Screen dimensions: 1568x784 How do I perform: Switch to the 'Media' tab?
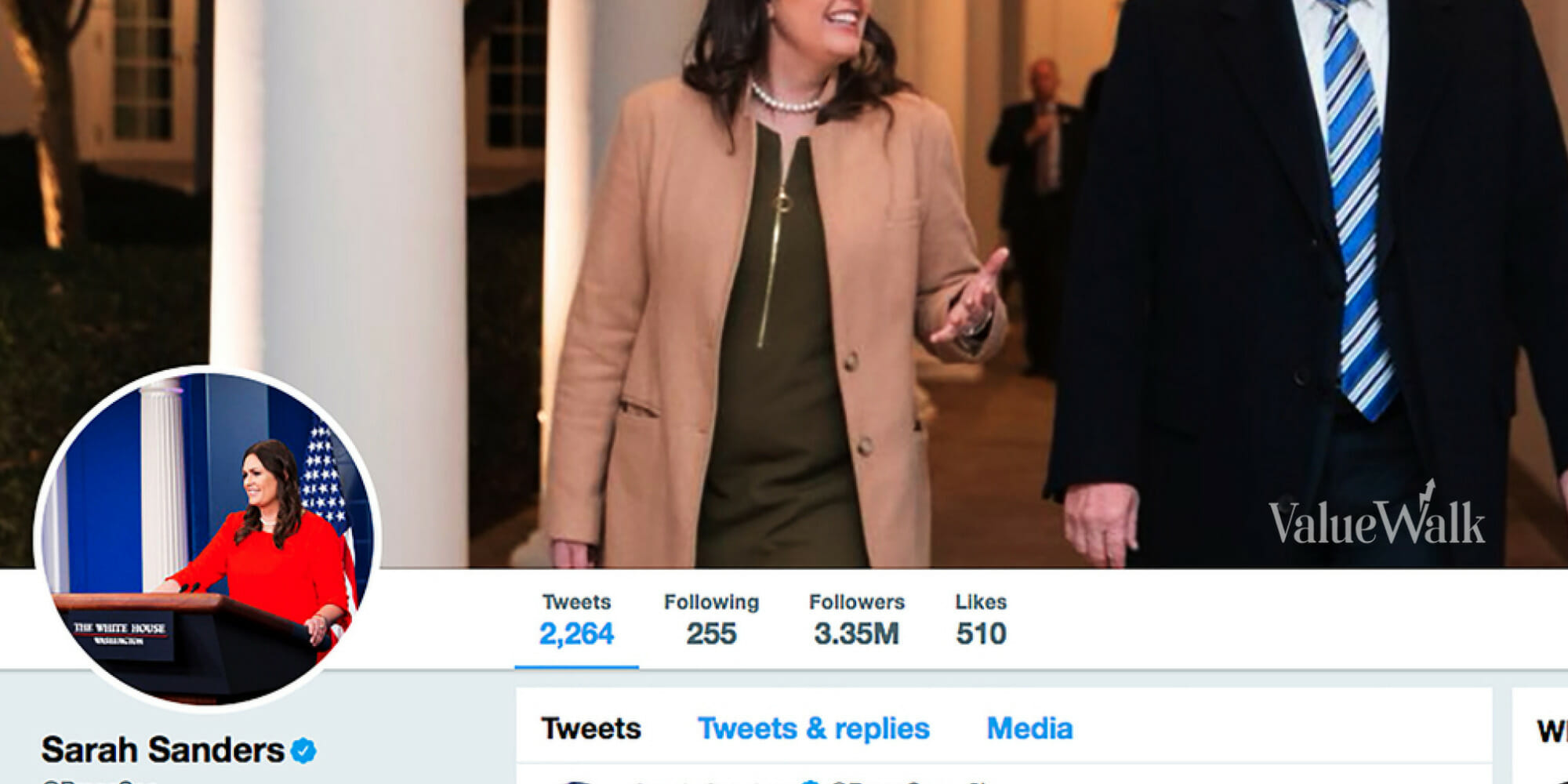coord(1029,728)
